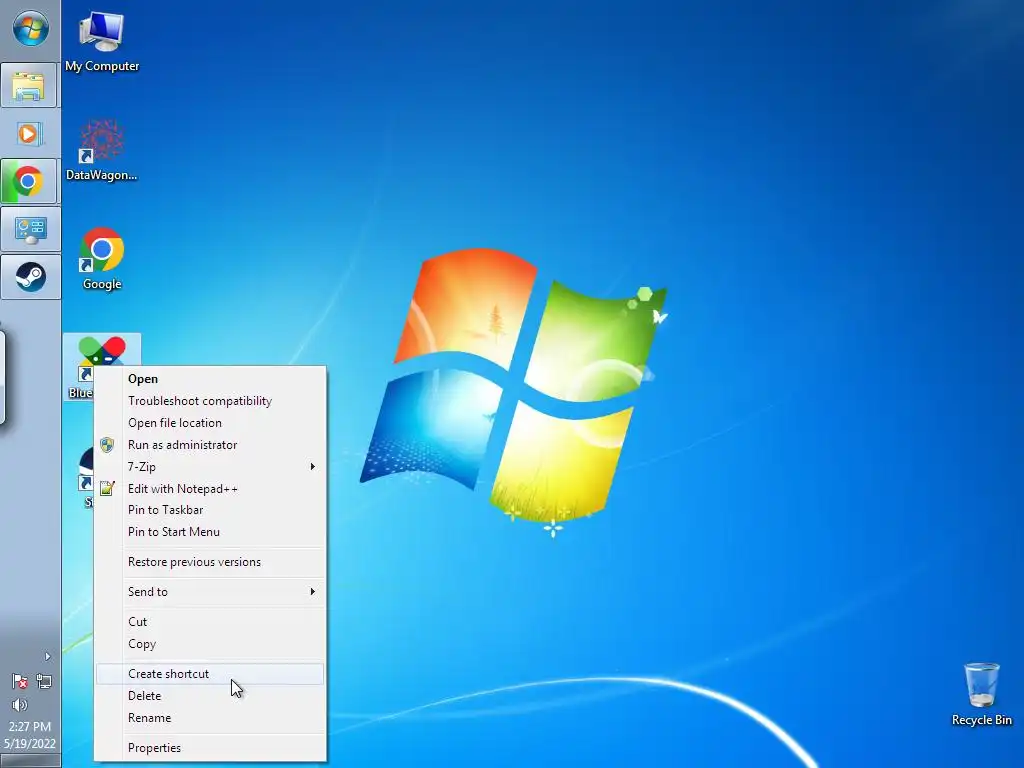This screenshot has height=768, width=1024.
Task: Open the clock showing 2:27 PM
Action: pyautogui.click(x=30, y=735)
